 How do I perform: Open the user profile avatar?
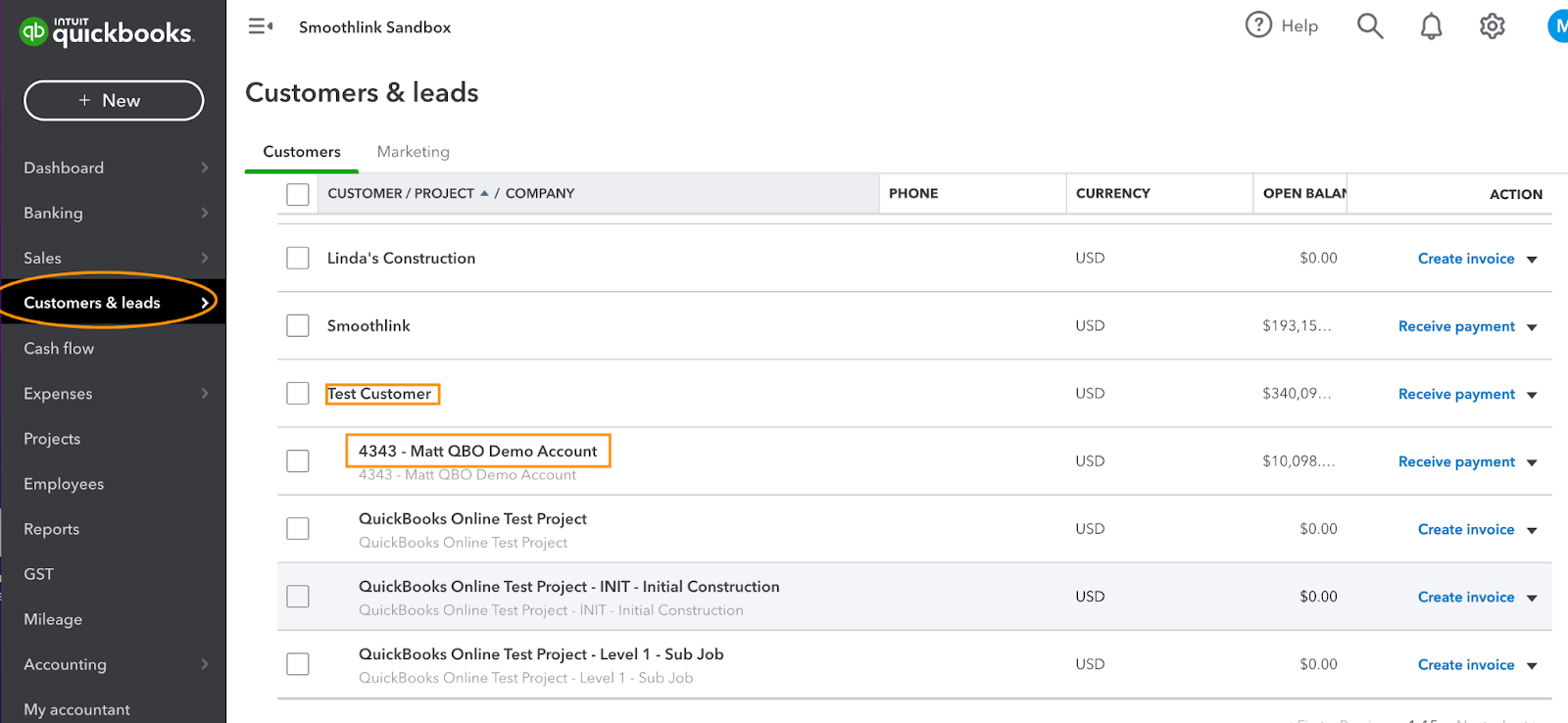coord(1558,26)
